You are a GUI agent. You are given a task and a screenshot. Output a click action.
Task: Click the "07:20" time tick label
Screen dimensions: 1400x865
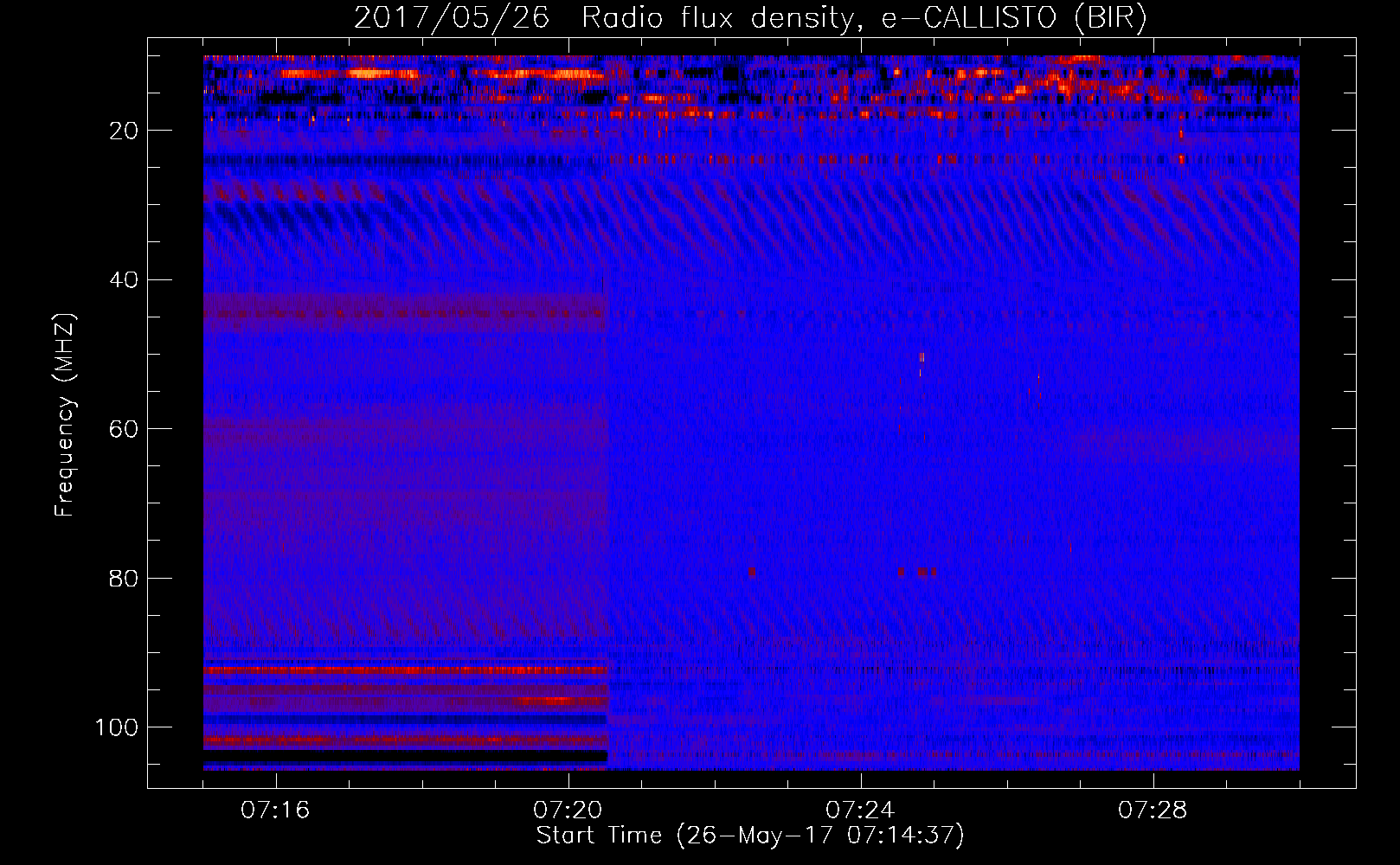[568, 810]
